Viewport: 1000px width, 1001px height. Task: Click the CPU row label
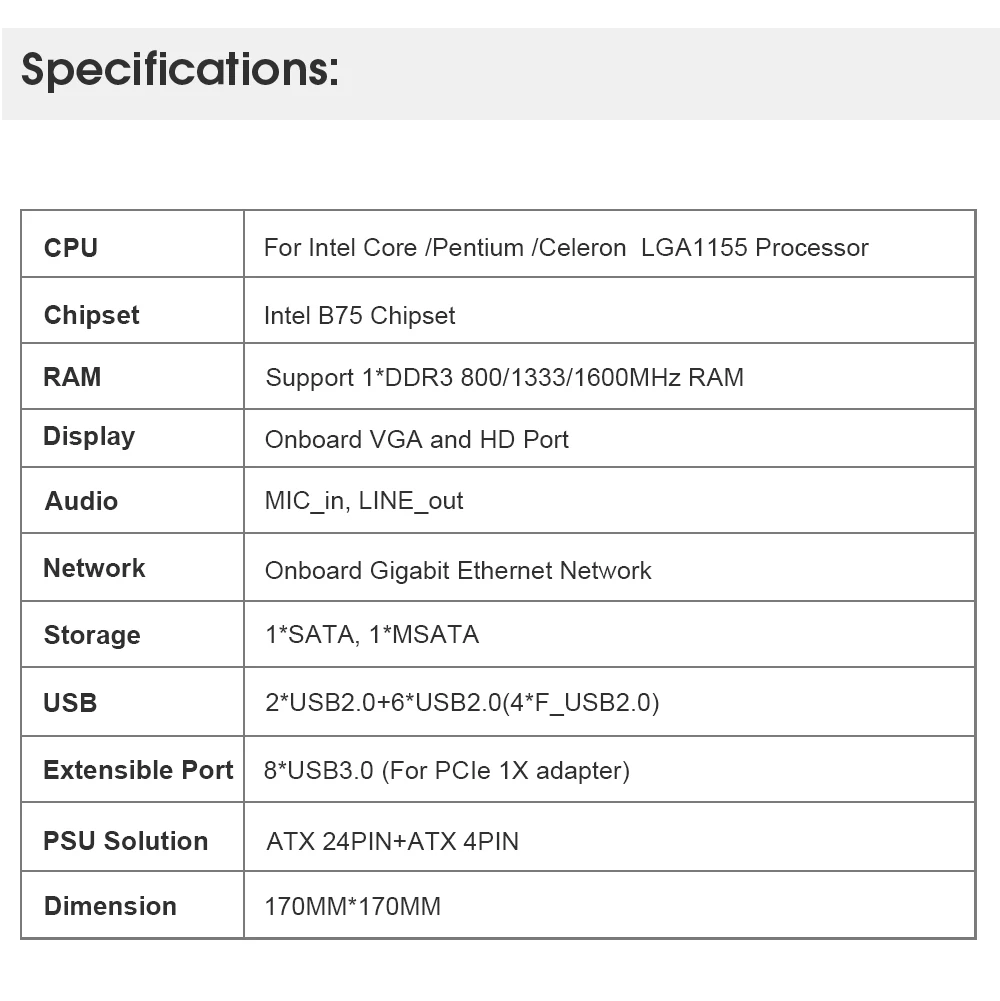[71, 248]
